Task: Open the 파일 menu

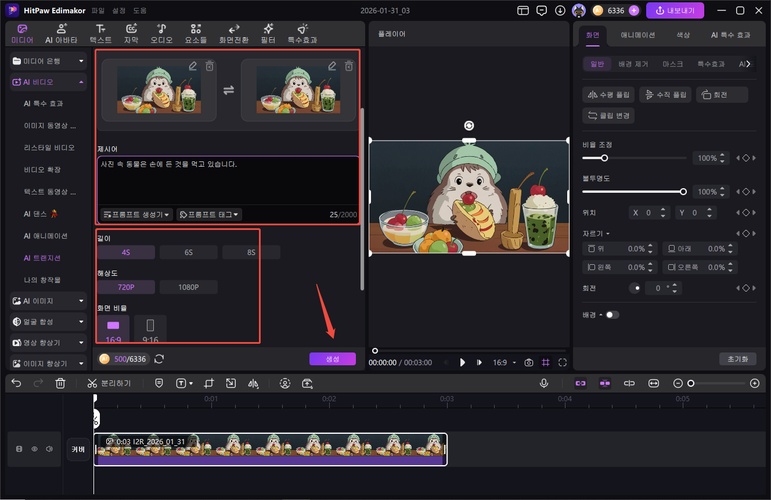Action: click(98, 10)
